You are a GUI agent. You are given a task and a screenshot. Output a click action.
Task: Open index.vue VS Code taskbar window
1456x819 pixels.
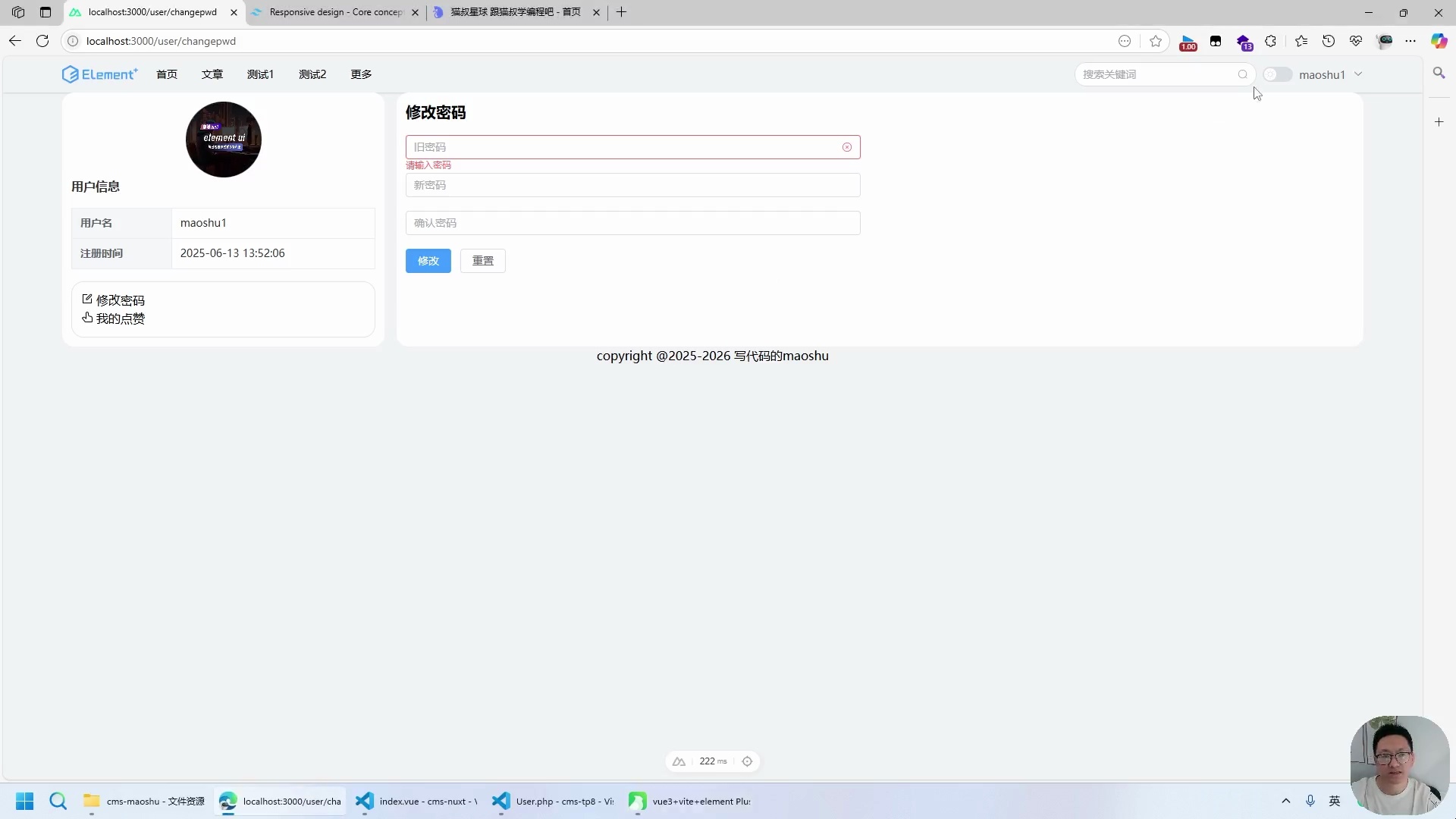[417, 801]
